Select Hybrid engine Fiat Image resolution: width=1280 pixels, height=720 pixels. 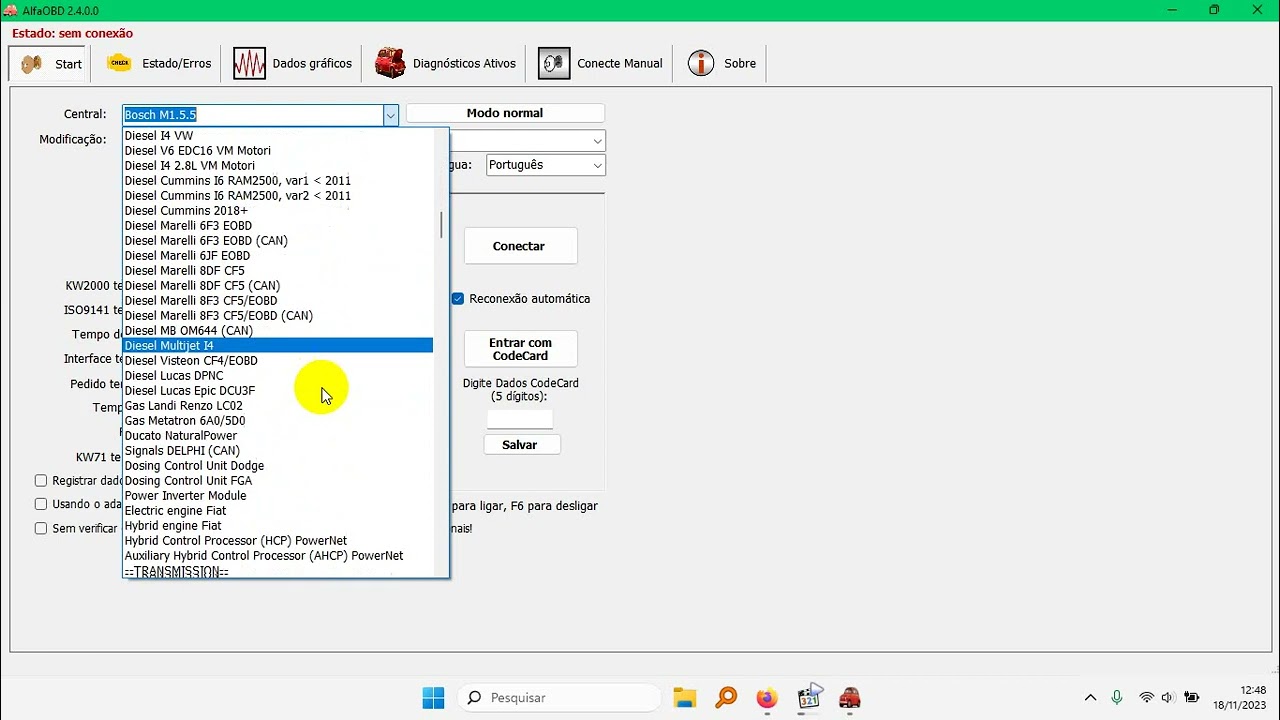[278, 526]
